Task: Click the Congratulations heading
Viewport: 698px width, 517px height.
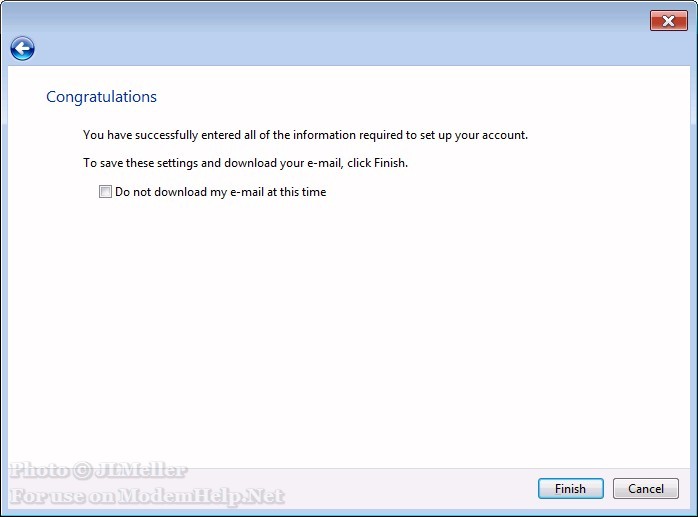Action: click(x=101, y=97)
